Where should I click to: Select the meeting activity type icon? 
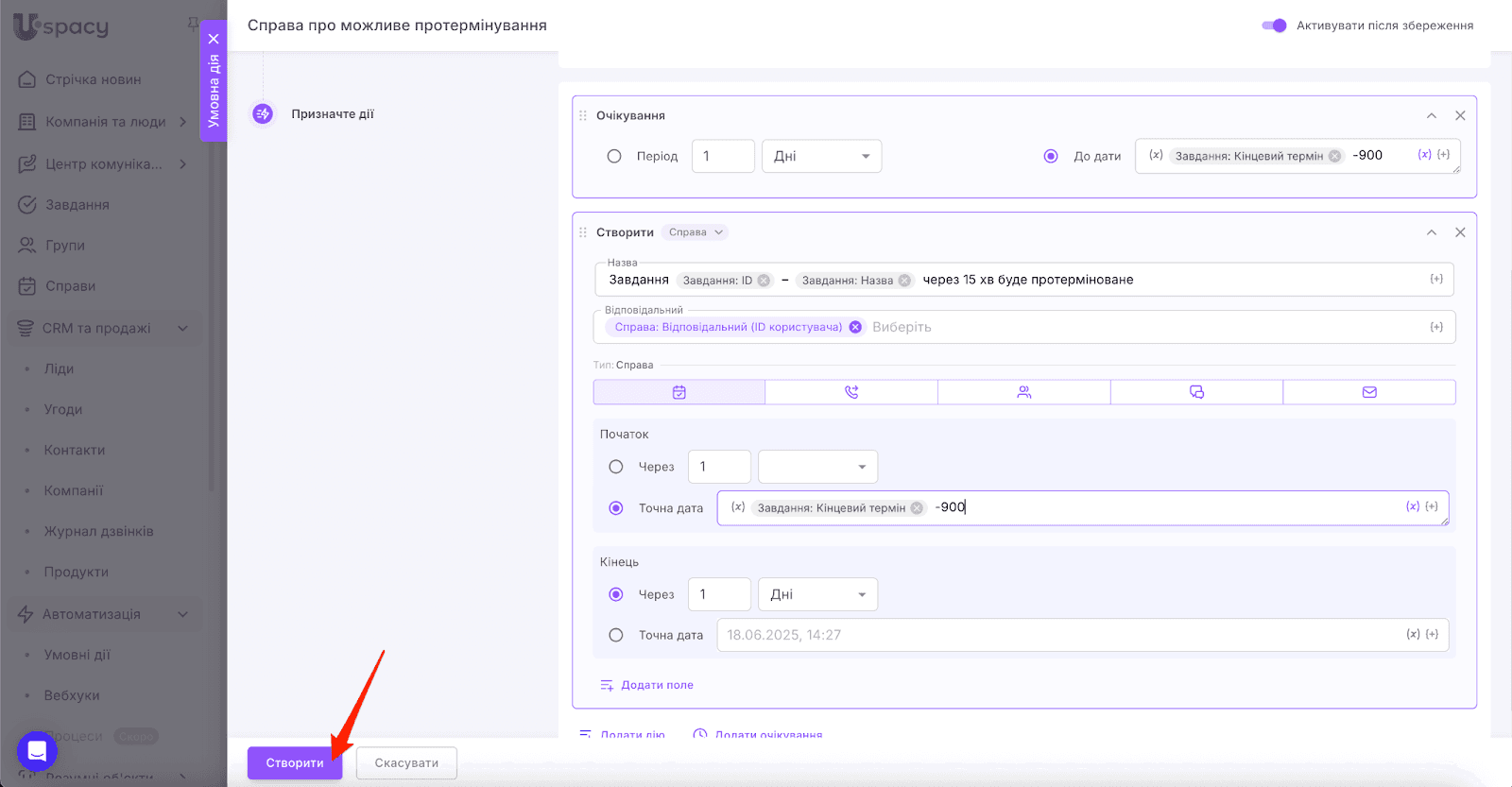pos(1023,392)
